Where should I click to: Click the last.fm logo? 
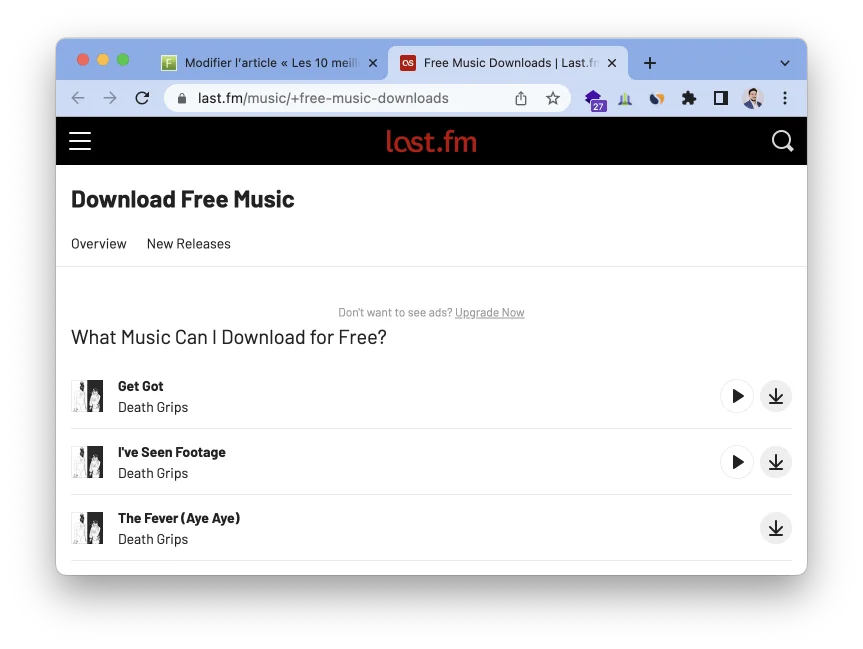coord(431,141)
